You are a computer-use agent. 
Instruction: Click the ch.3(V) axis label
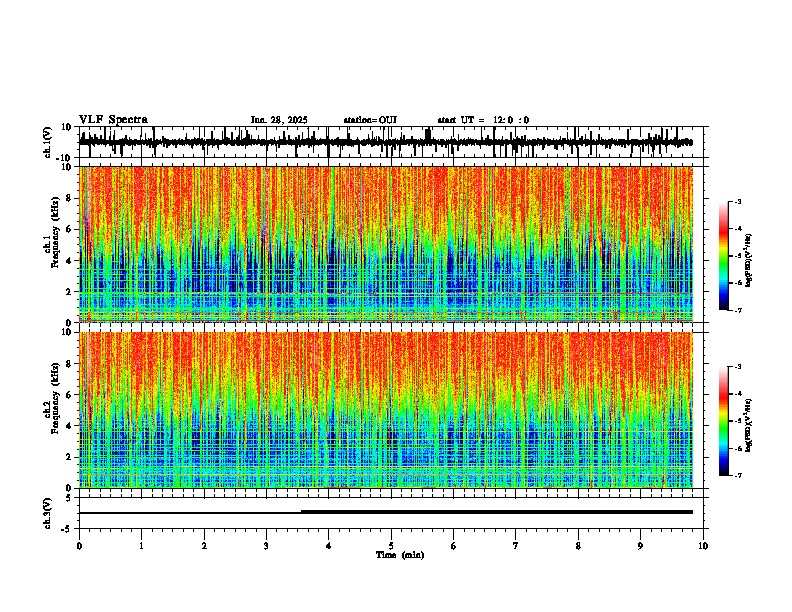[48, 513]
